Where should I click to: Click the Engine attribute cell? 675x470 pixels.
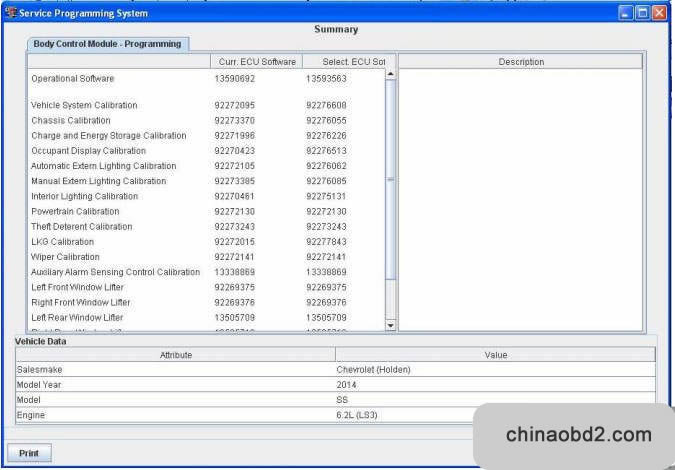[x=176, y=415]
